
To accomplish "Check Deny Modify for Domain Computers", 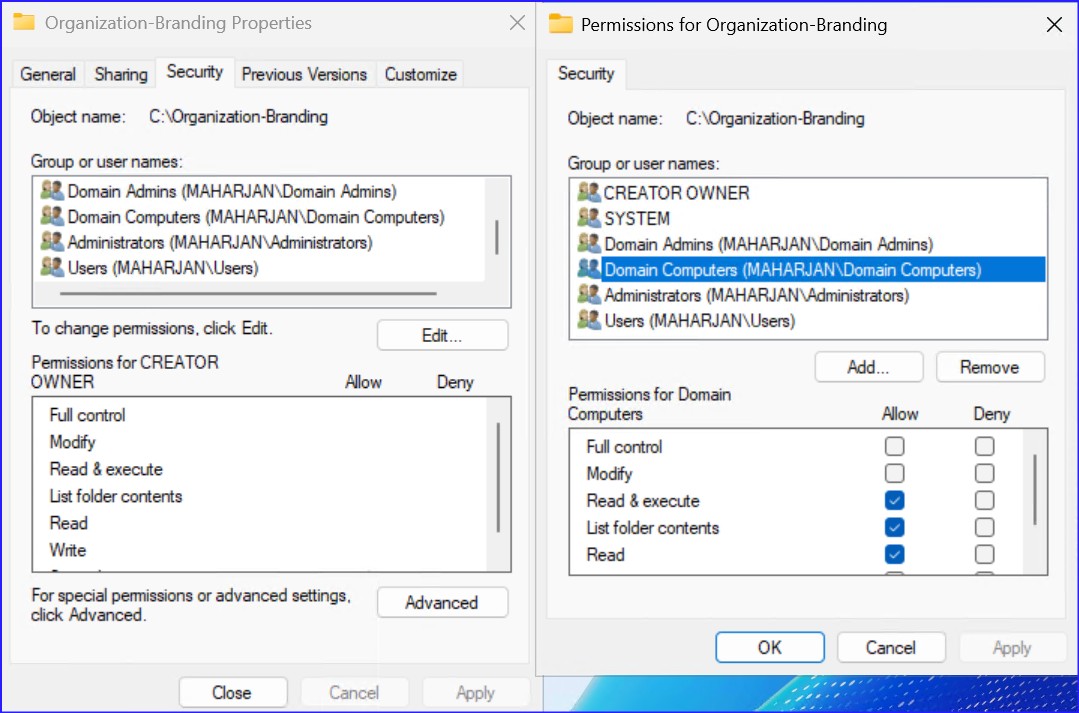I will pos(984,473).
